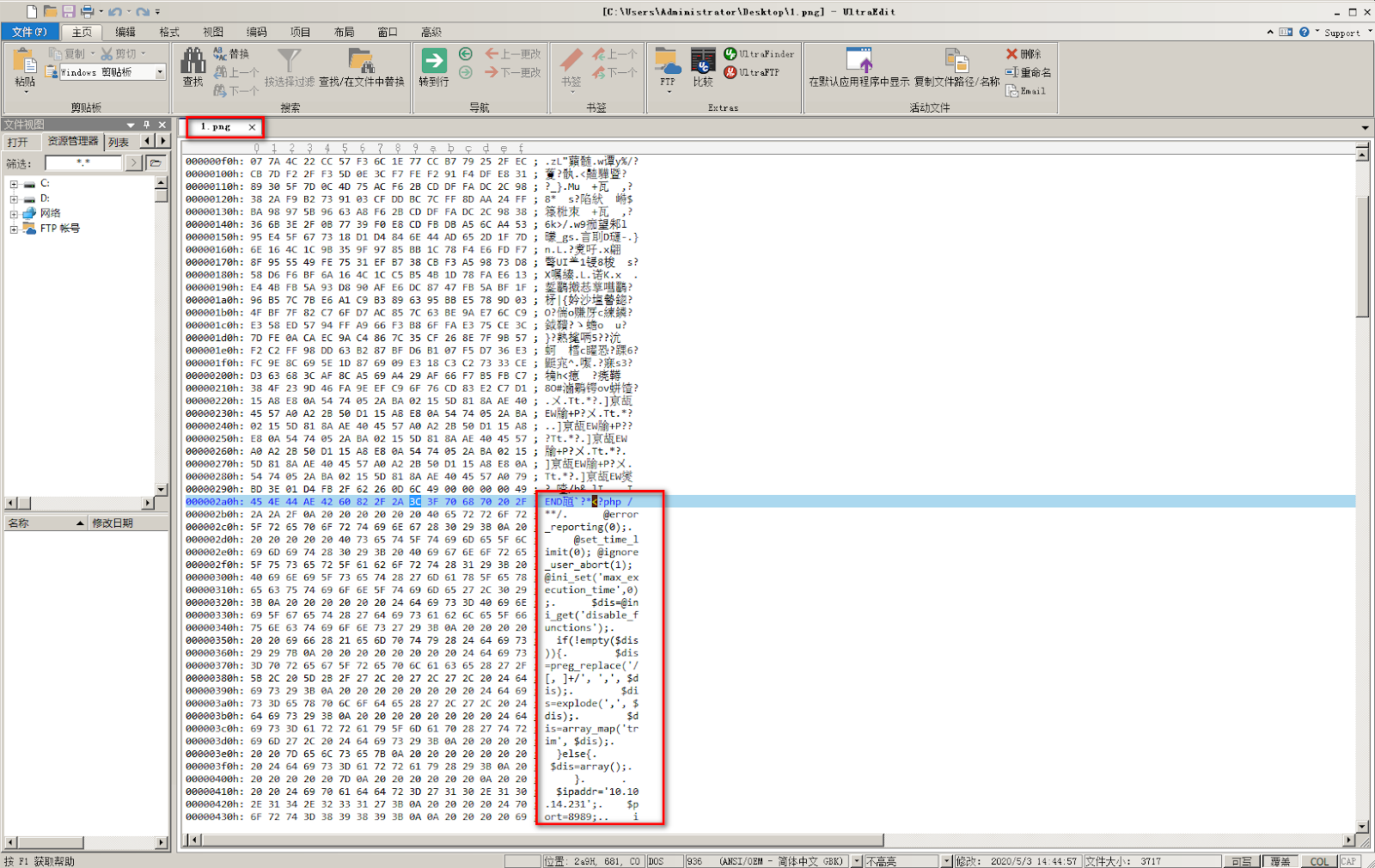Click the 比较 (Compare) icon
The height and width of the screenshot is (868, 1375).
click(x=703, y=61)
